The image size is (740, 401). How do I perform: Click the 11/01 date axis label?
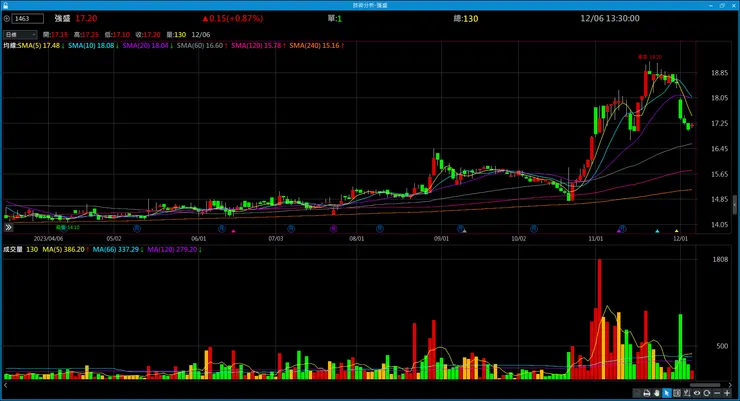point(596,239)
